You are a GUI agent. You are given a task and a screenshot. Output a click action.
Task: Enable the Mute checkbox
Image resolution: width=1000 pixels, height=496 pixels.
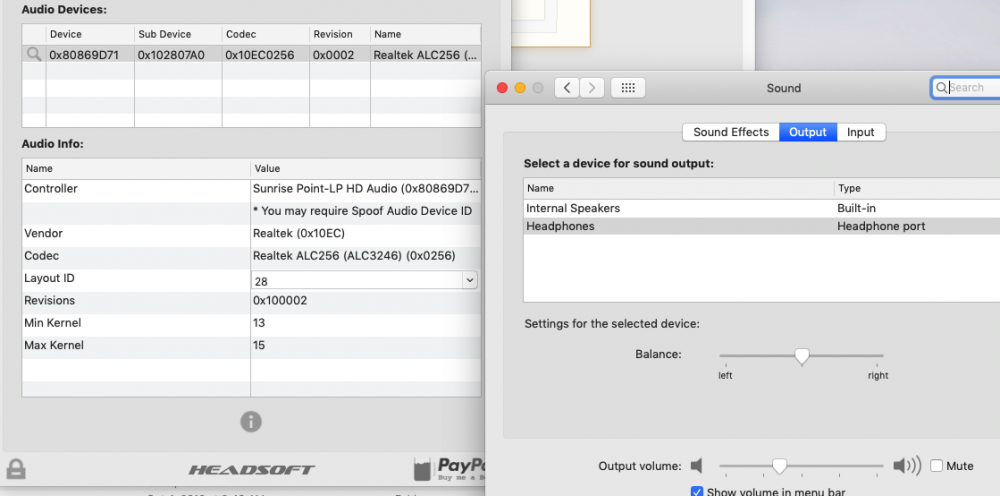936,466
